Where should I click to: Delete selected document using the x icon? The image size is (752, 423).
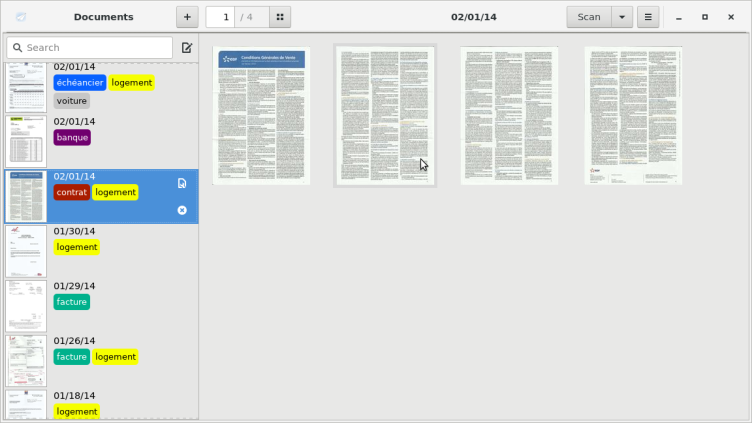pyautogui.click(x=182, y=210)
